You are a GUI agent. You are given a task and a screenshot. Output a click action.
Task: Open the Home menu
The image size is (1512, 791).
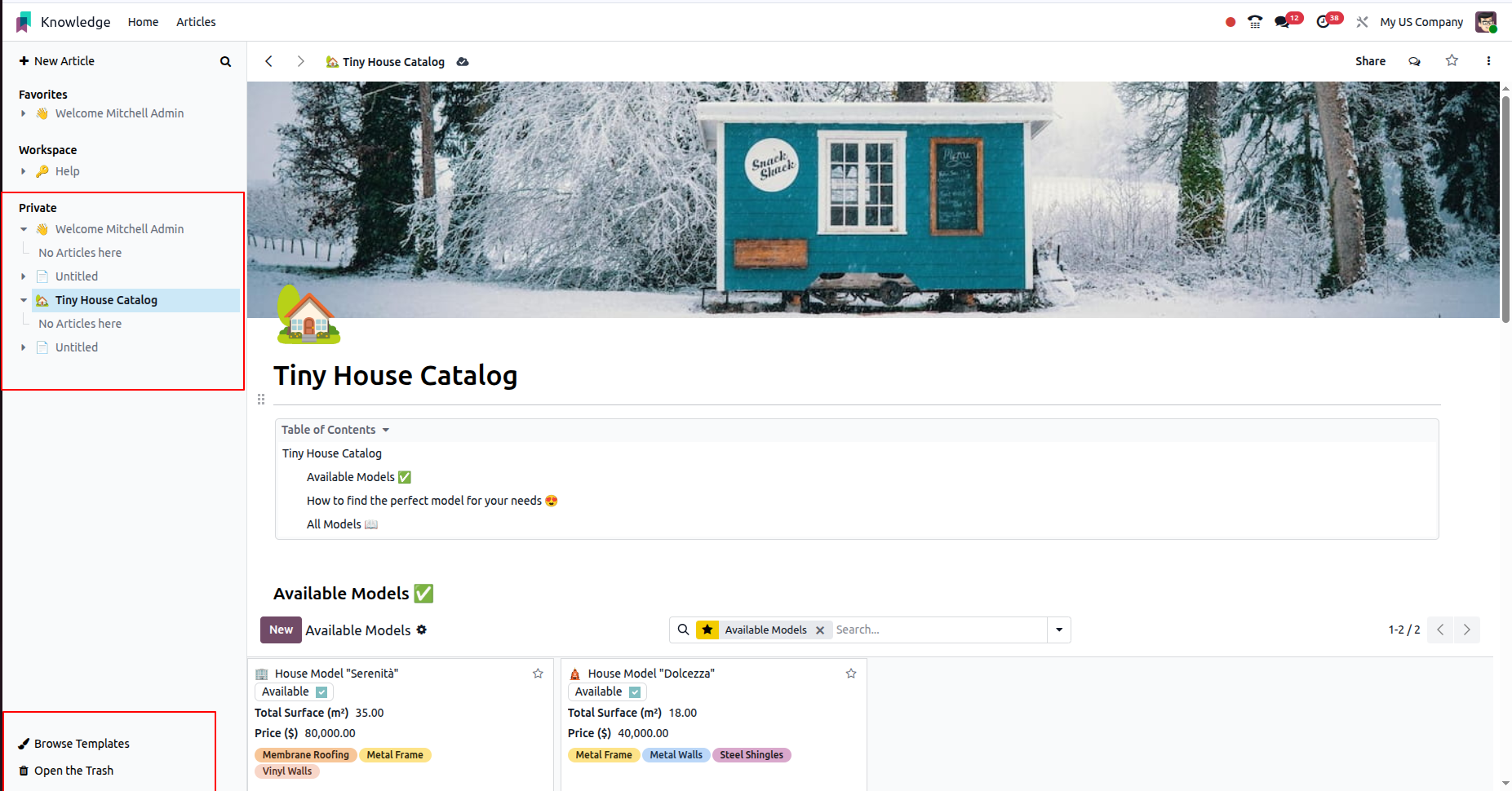point(143,22)
